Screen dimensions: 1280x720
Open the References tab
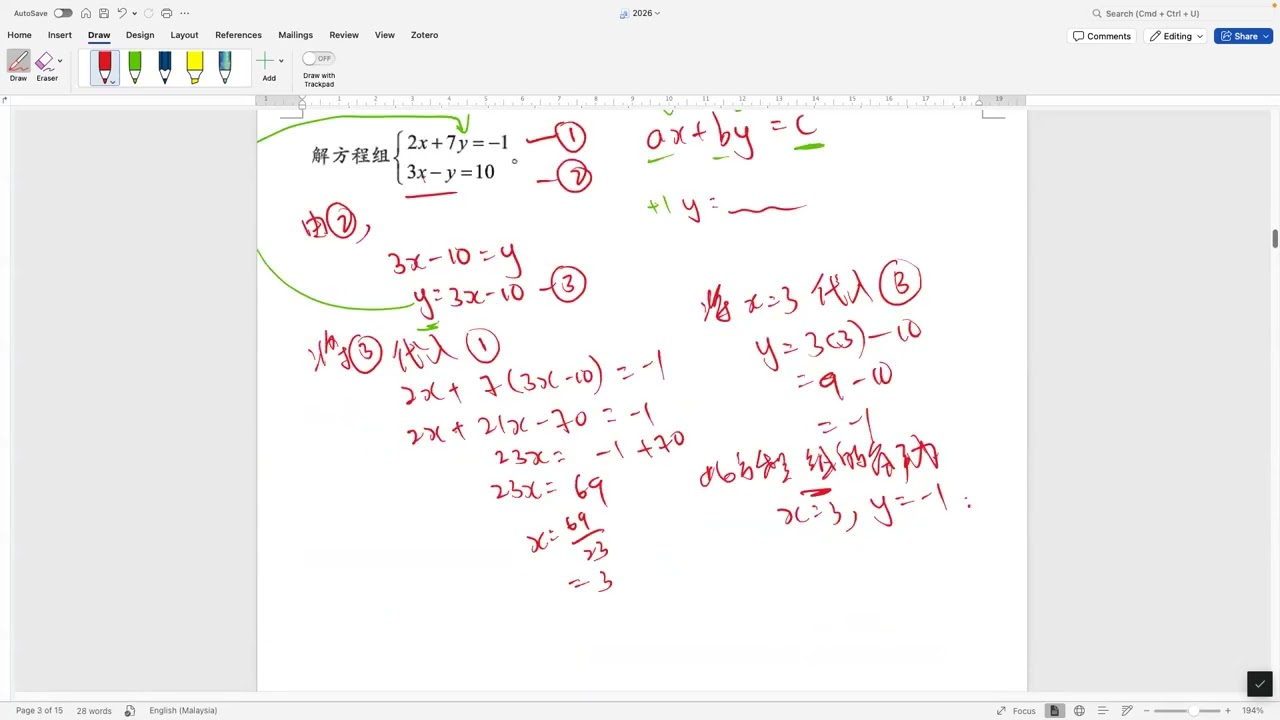(x=238, y=35)
